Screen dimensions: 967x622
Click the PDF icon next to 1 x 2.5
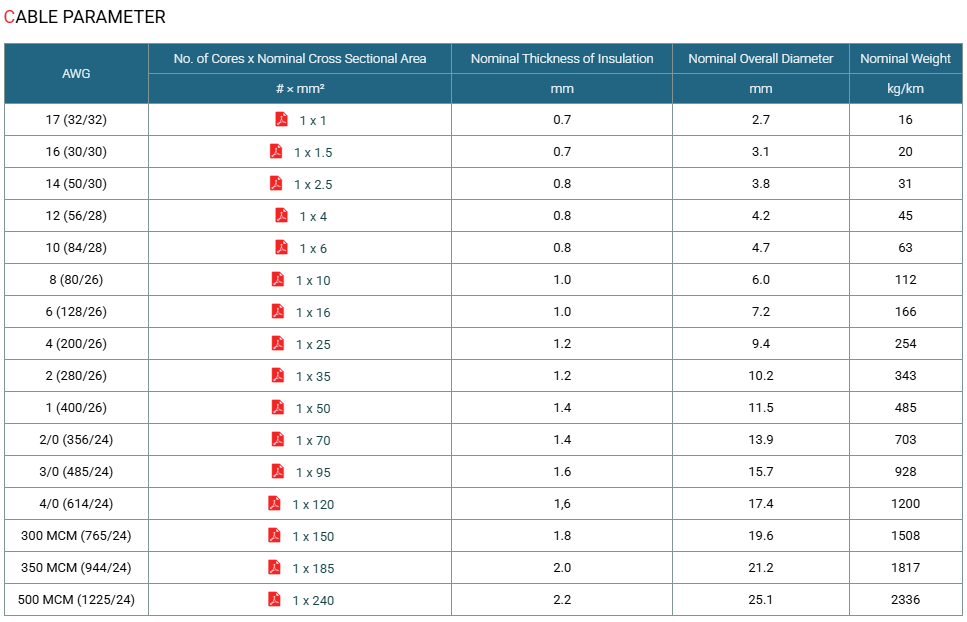coord(276,183)
